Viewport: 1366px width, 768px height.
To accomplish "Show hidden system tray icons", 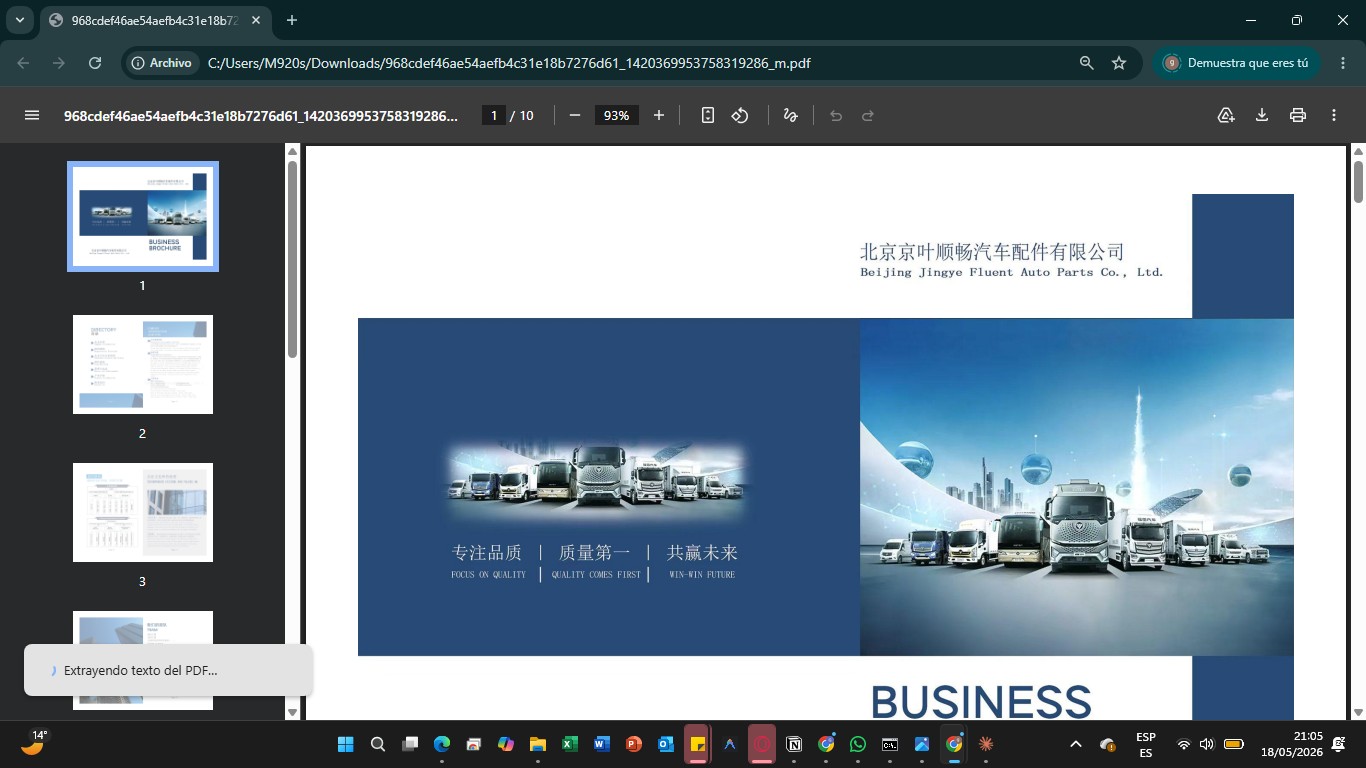I will coord(1076,744).
